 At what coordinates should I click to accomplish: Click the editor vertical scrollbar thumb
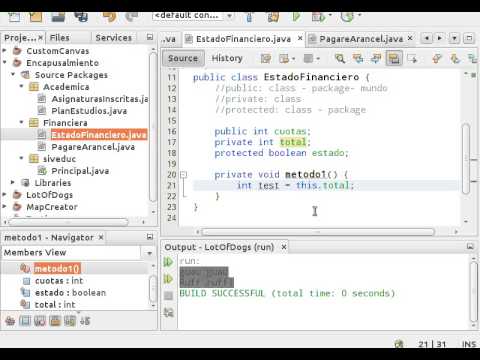click(x=466, y=158)
